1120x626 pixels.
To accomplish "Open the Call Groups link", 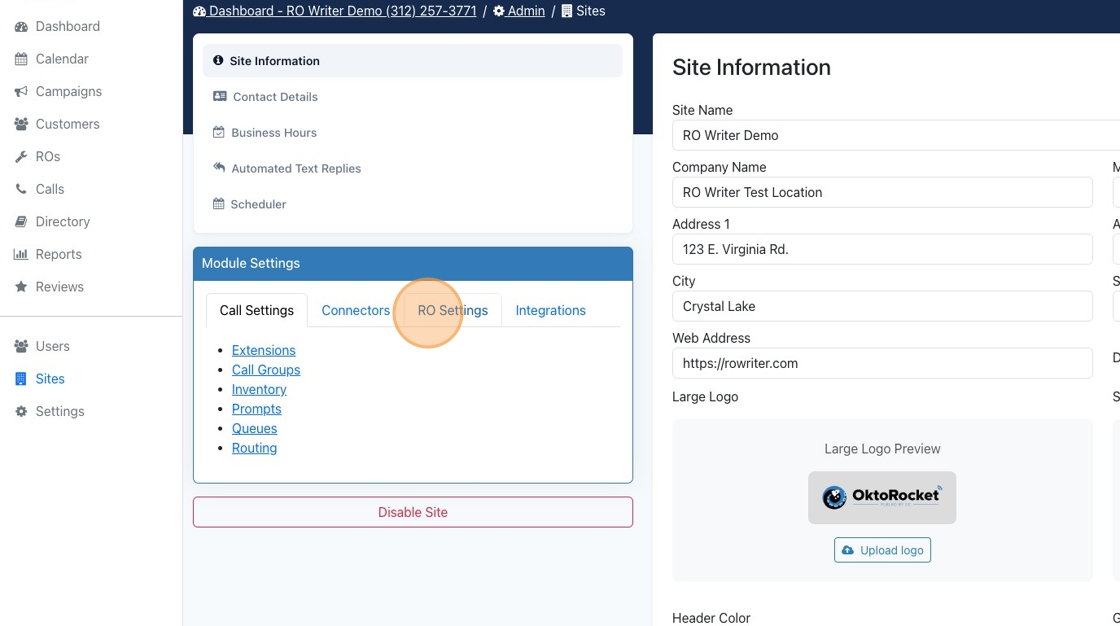I will [x=266, y=369].
